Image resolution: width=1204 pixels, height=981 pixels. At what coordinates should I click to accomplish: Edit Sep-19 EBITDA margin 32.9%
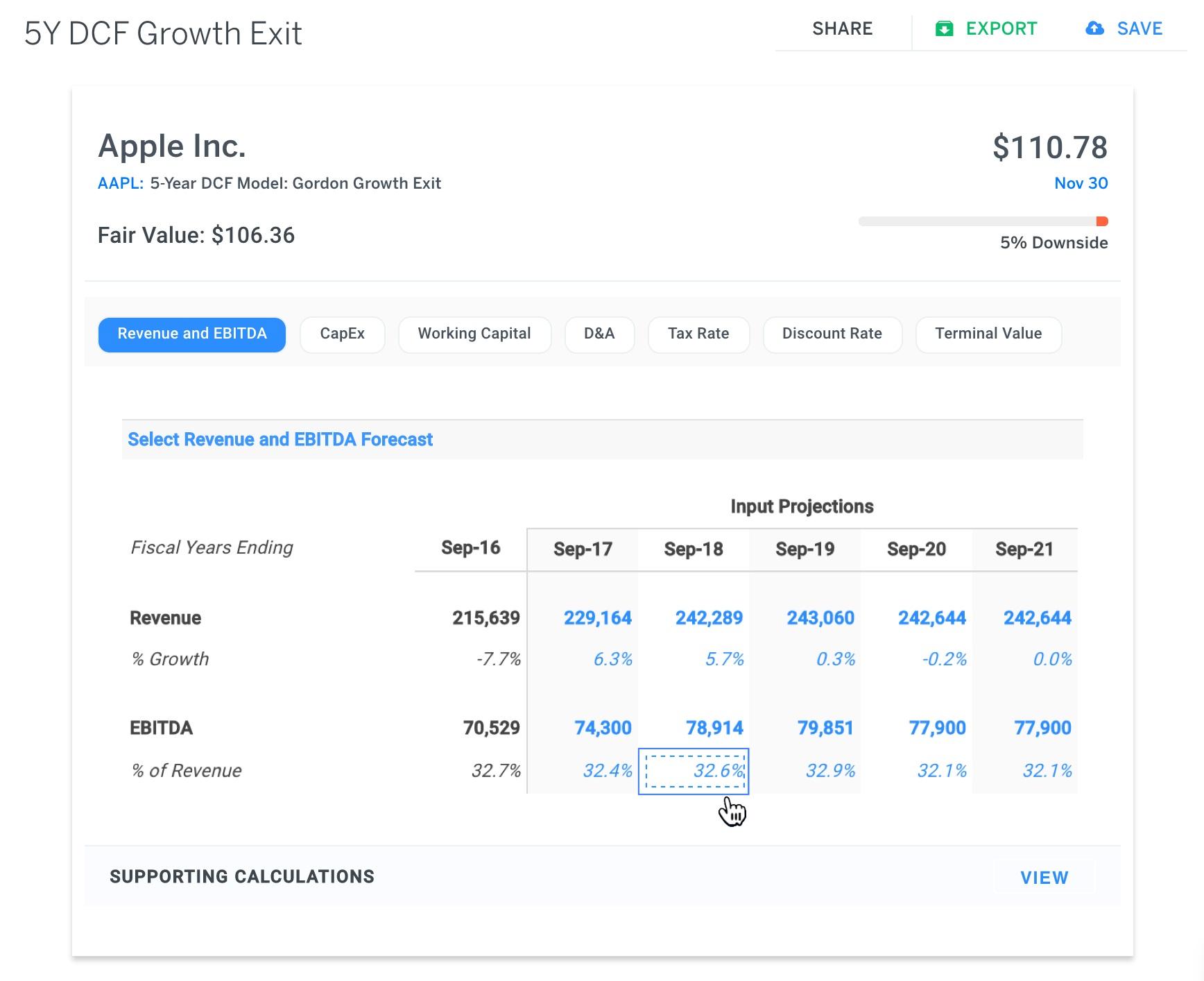(x=830, y=771)
